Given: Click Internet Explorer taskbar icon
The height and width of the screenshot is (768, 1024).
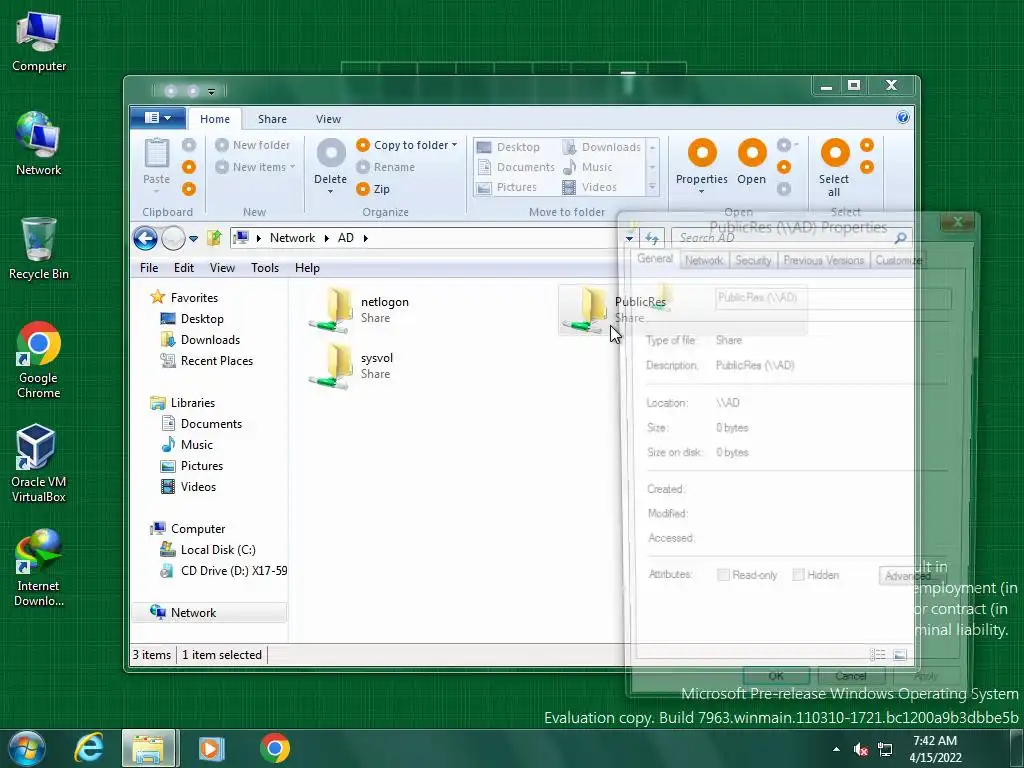Looking at the screenshot, I should [89, 748].
